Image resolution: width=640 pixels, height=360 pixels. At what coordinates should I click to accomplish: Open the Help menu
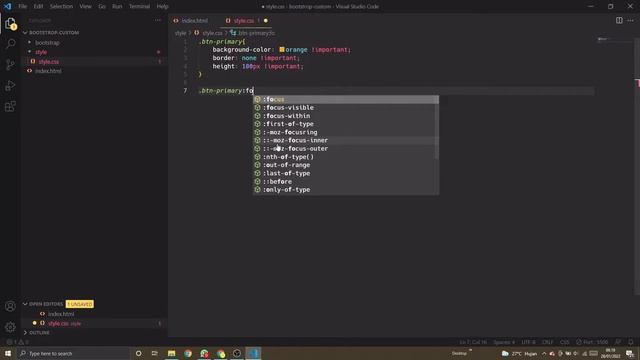(162, 7)
